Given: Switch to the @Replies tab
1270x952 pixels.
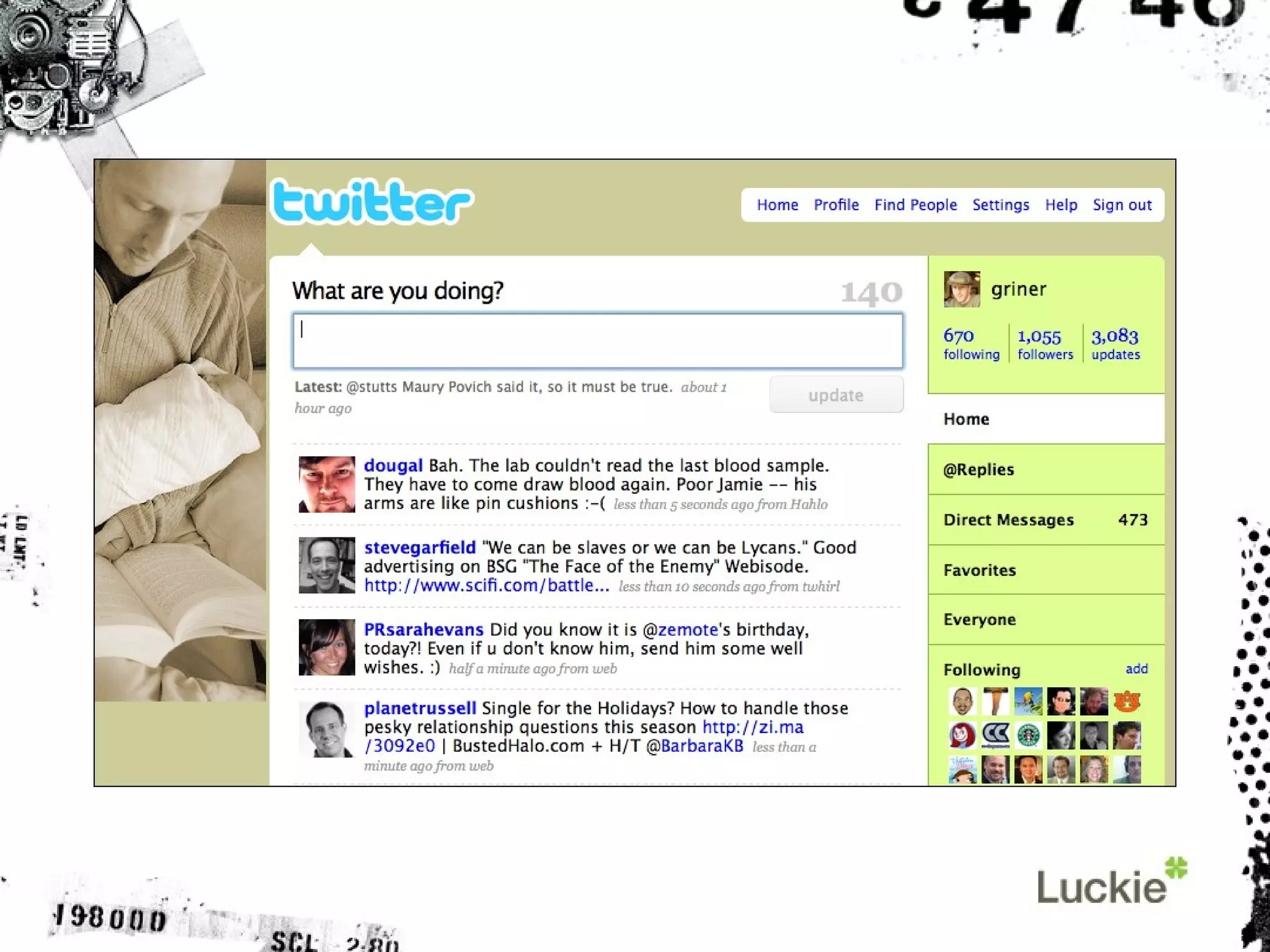Looking at the screenshot, I should pos(1046,469).
